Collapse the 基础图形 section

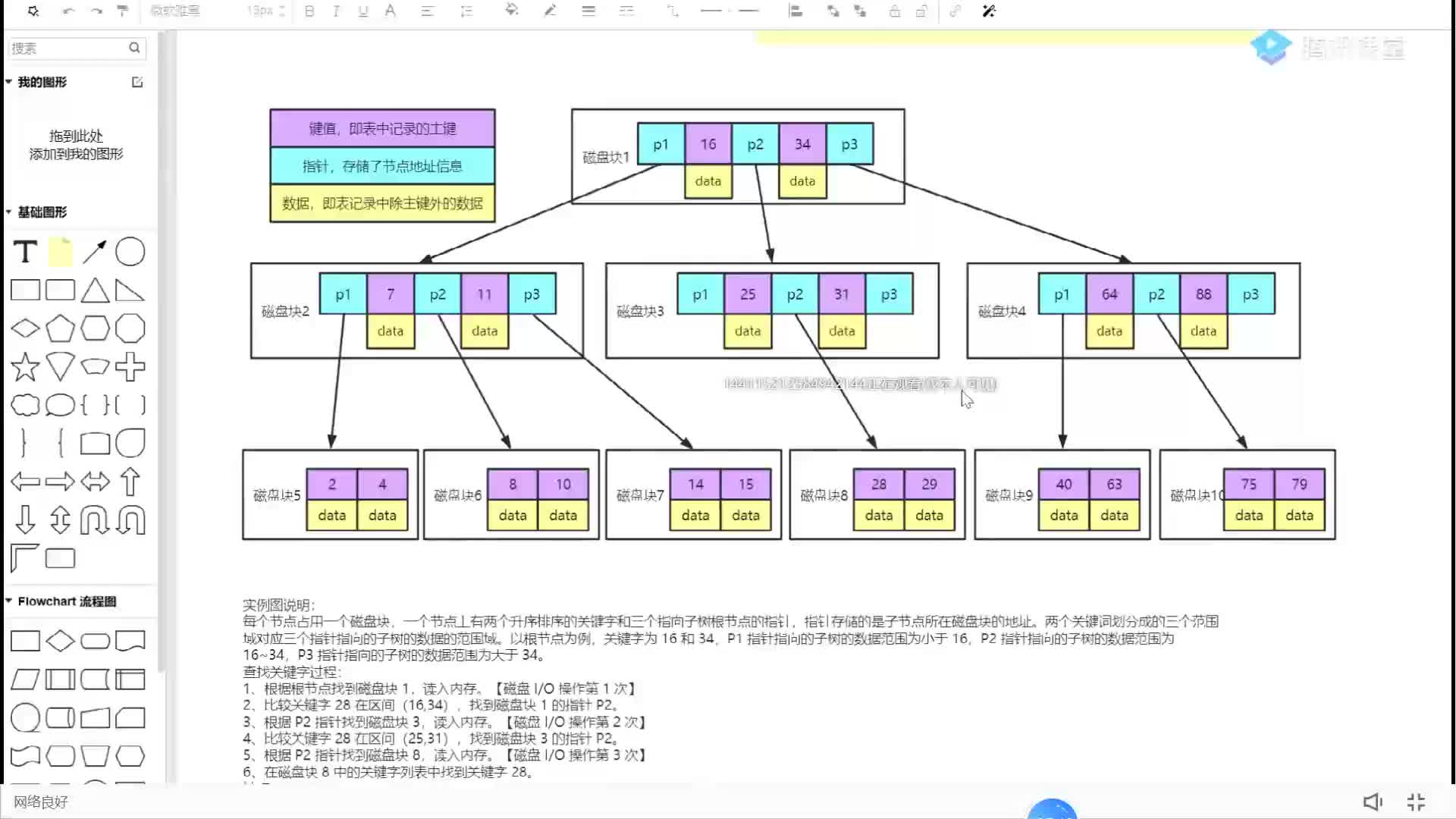pos(8,212)
